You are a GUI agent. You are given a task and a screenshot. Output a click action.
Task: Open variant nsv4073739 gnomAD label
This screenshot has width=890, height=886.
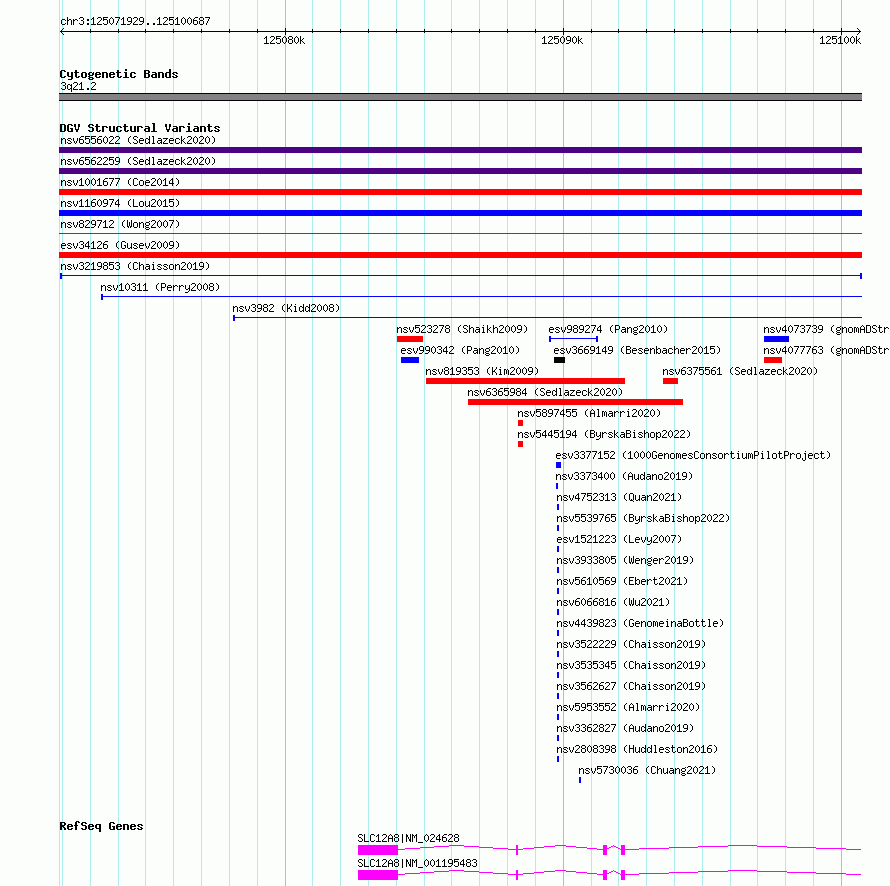[826, 329]
